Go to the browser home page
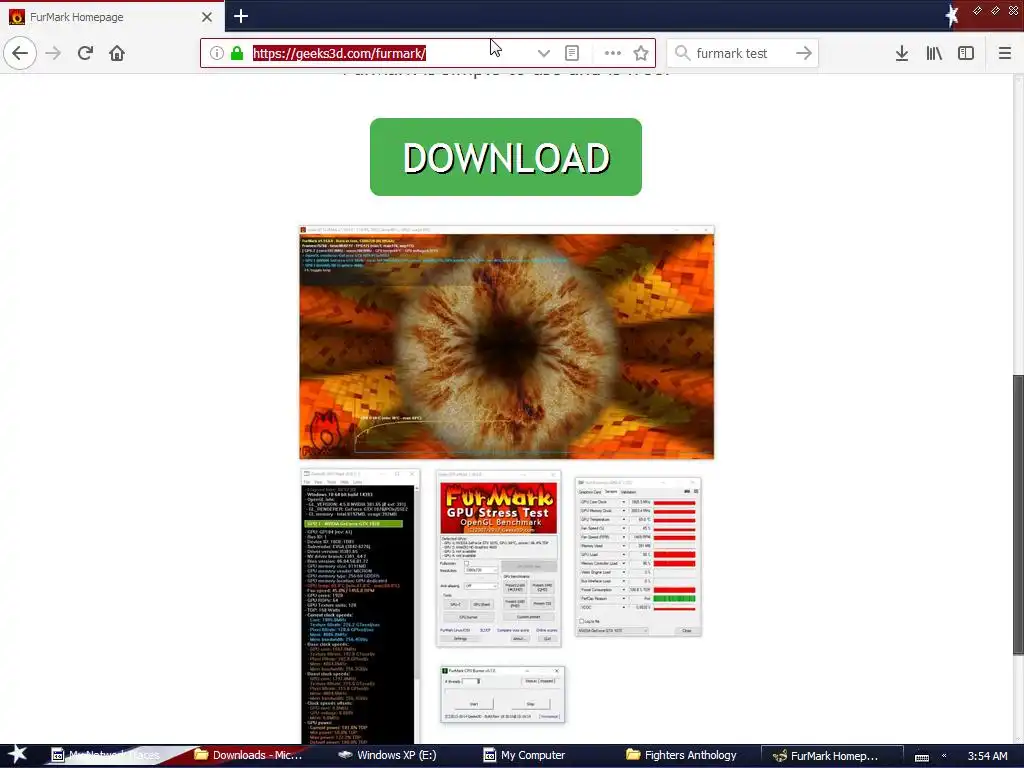 tap(117, 53)
